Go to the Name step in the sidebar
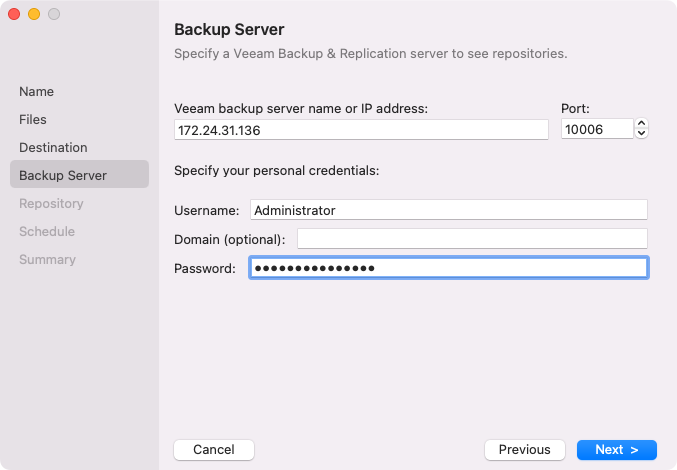Image resolution: width=677 pixels, height=470 pixels. click(x=37, y=91)
